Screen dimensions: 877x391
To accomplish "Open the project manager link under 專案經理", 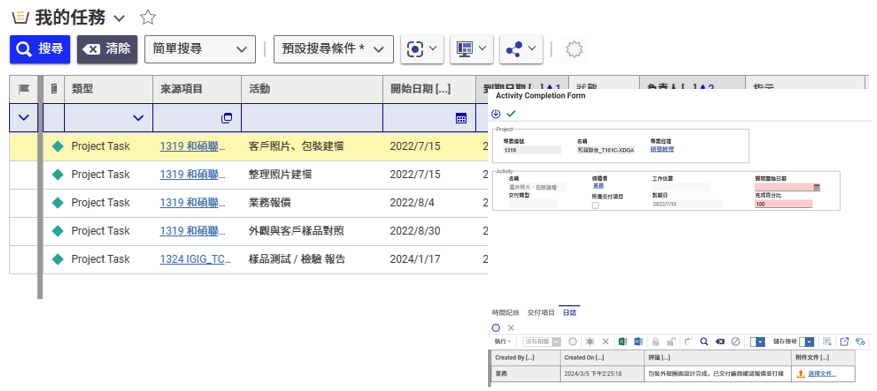I will (662, 150).
